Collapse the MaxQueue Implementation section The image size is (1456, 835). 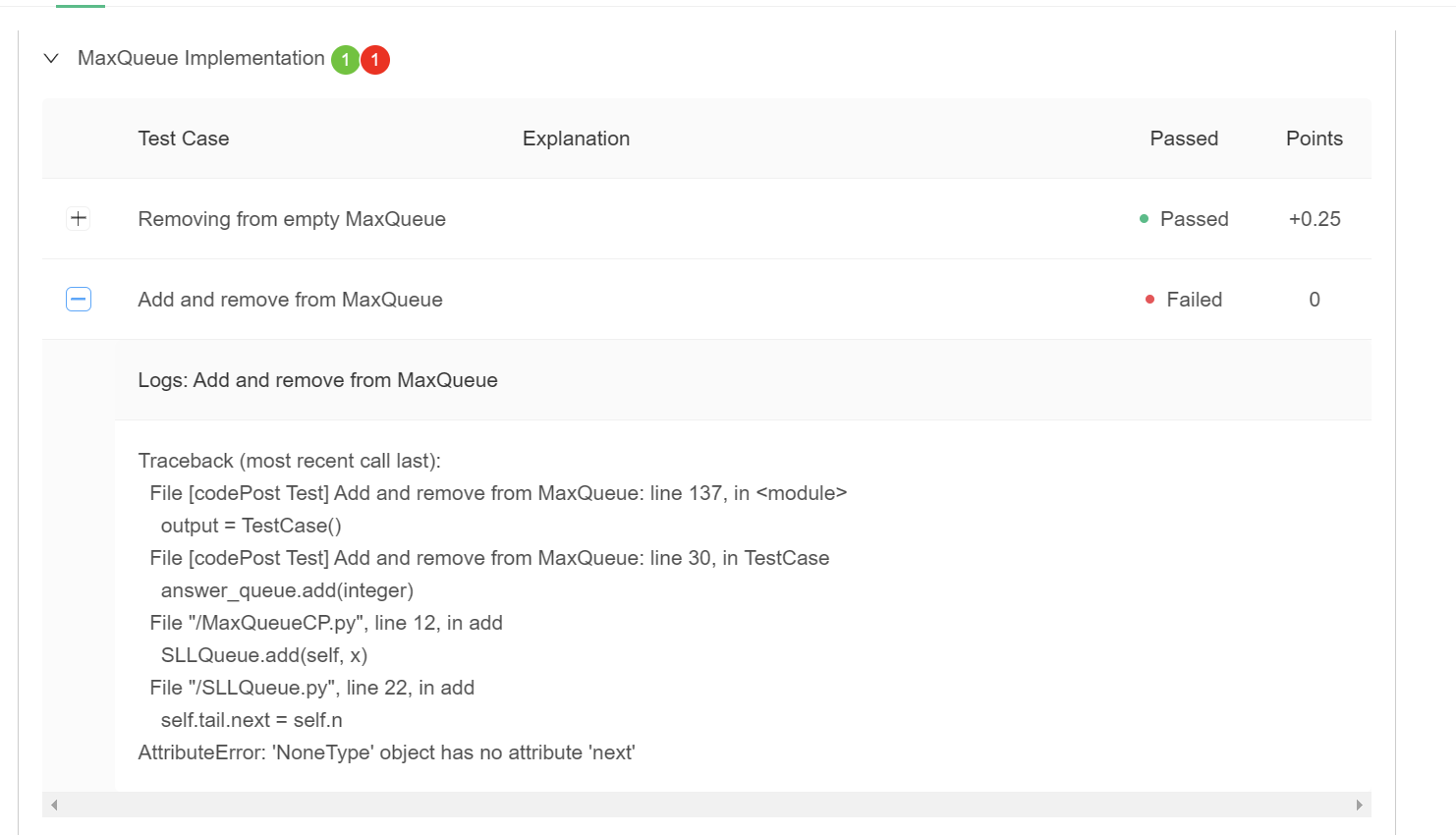coord(51,58)
